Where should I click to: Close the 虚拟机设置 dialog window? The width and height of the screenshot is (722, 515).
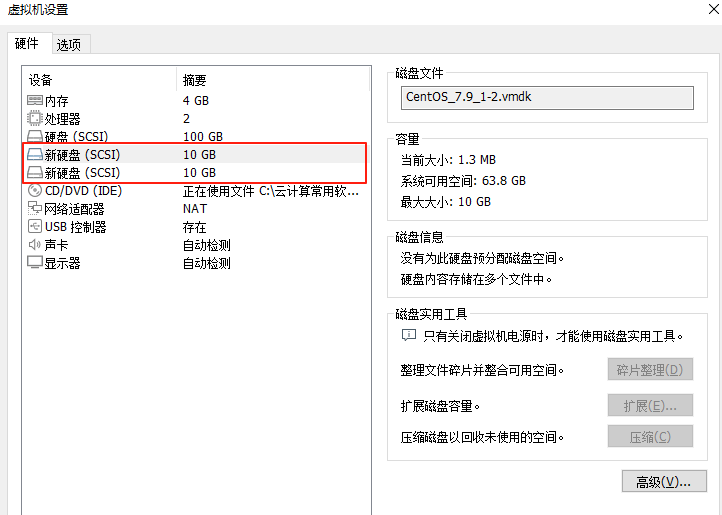[713, 9]
